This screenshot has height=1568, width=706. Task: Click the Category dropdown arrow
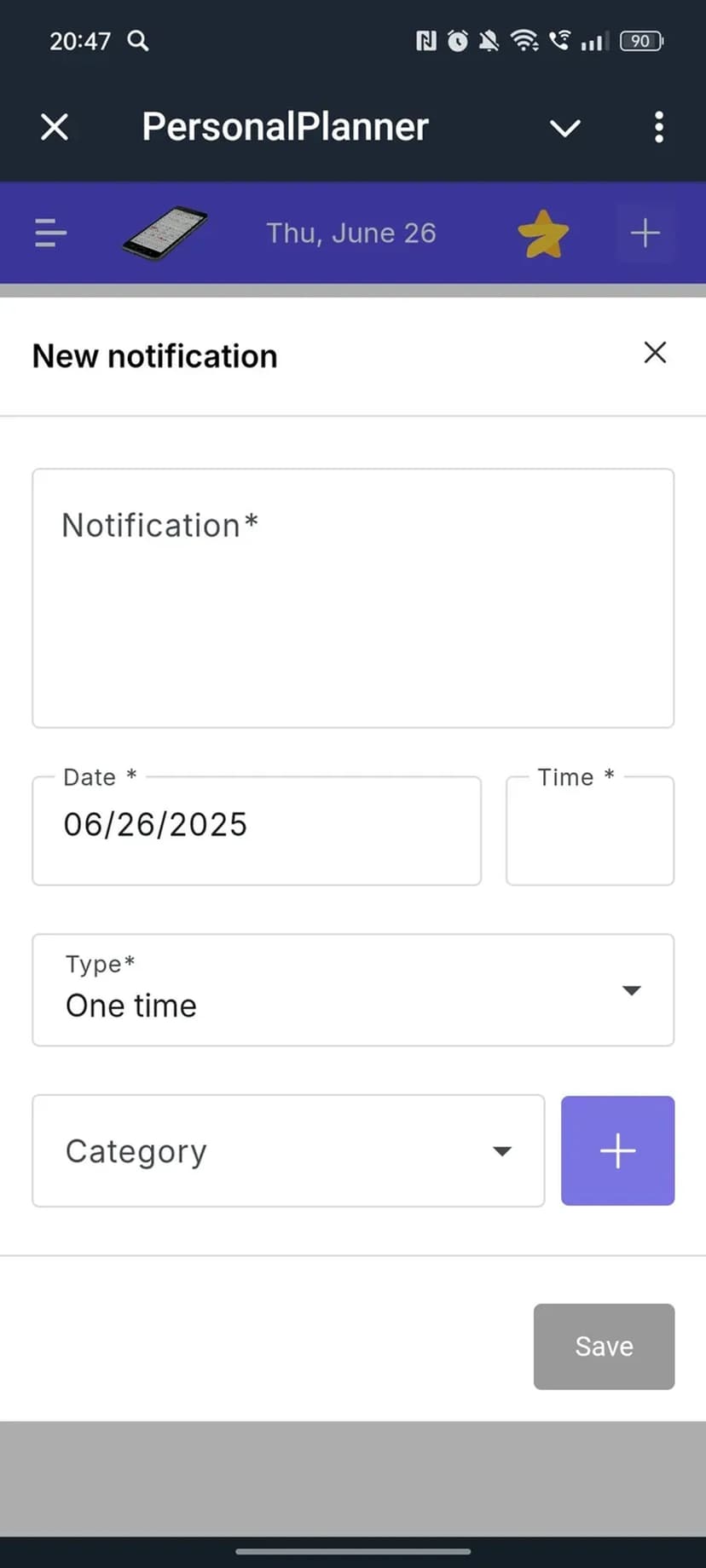pos(502,1151)
